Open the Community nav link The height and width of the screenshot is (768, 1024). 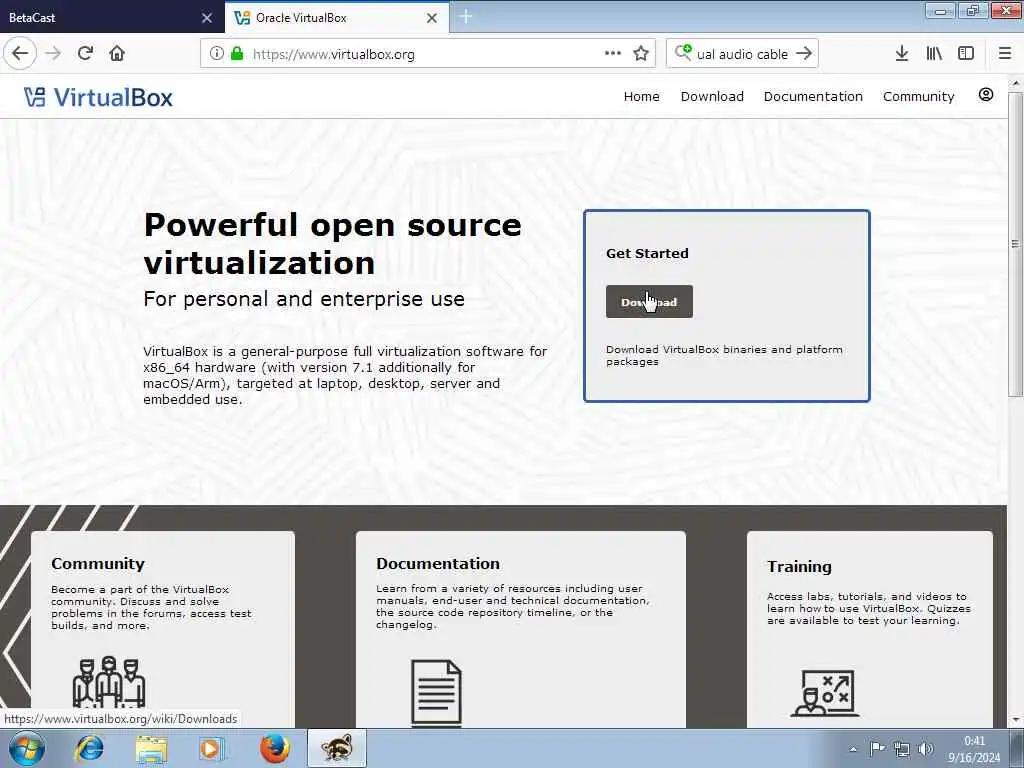[918, 97]
